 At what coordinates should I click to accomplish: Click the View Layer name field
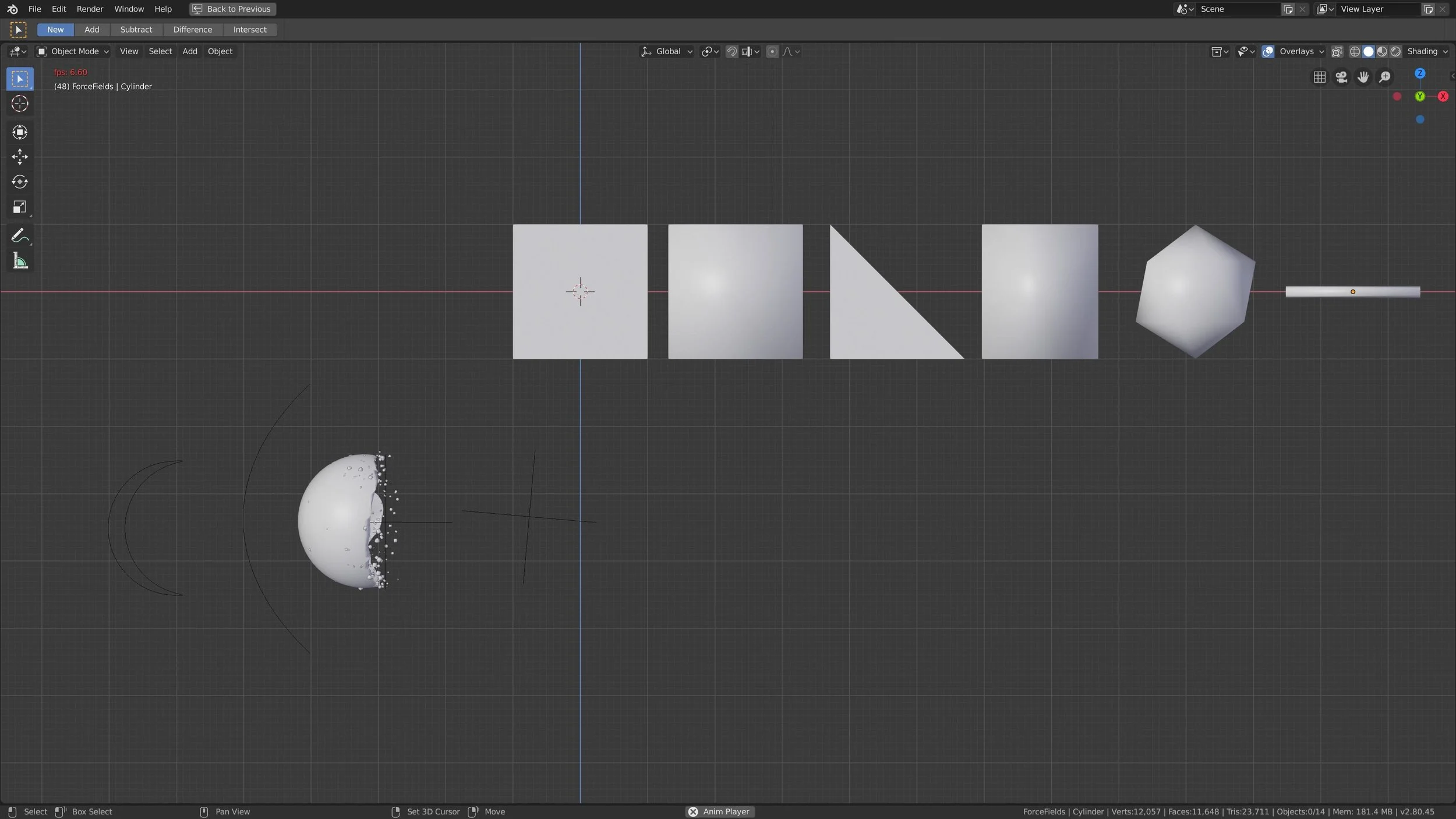click(1378, 9)
